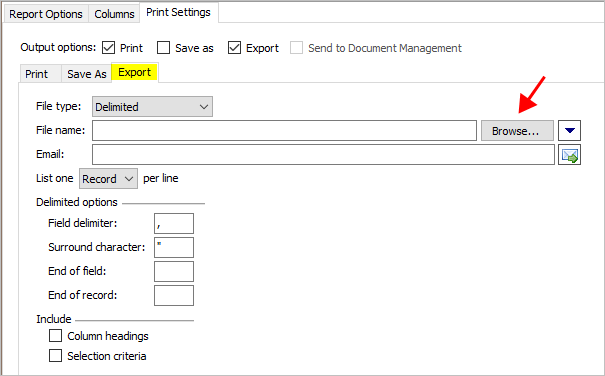Expand the File type Delimited dropdown
The width and height of the screenshot is (605, 376).
point(152,107)
